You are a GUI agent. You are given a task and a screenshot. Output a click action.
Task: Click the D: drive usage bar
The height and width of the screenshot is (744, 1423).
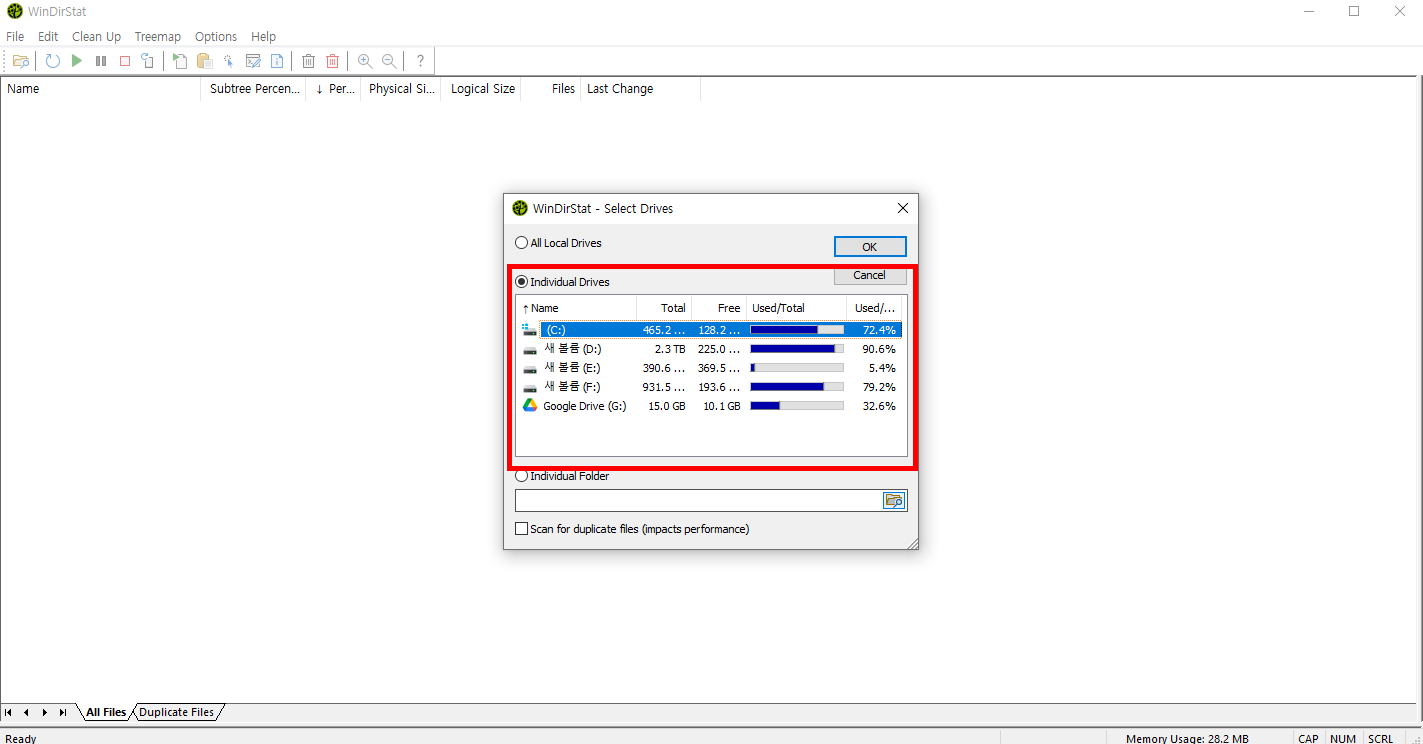click(797, 349)
